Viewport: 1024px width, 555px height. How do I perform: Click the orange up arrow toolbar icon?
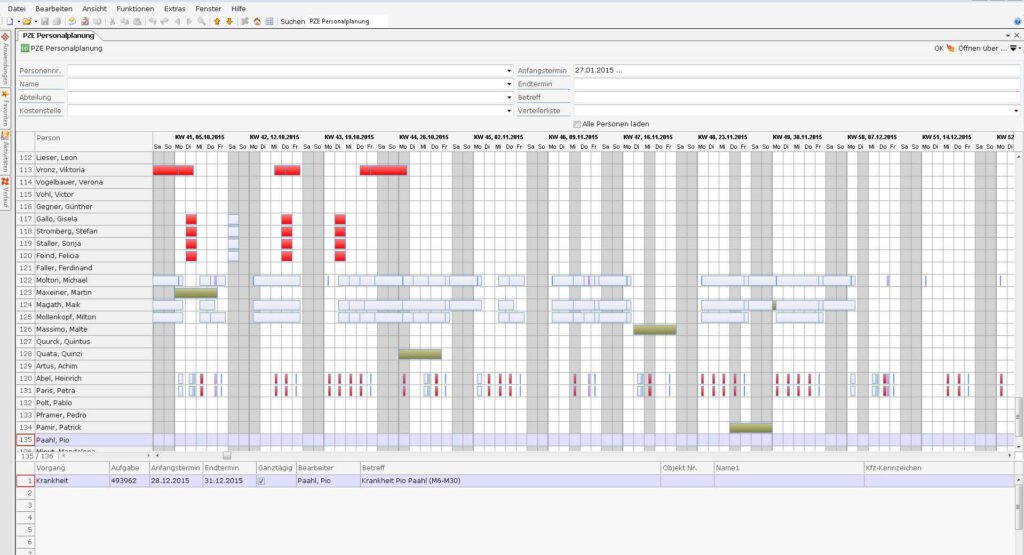[x=217, y=21]
